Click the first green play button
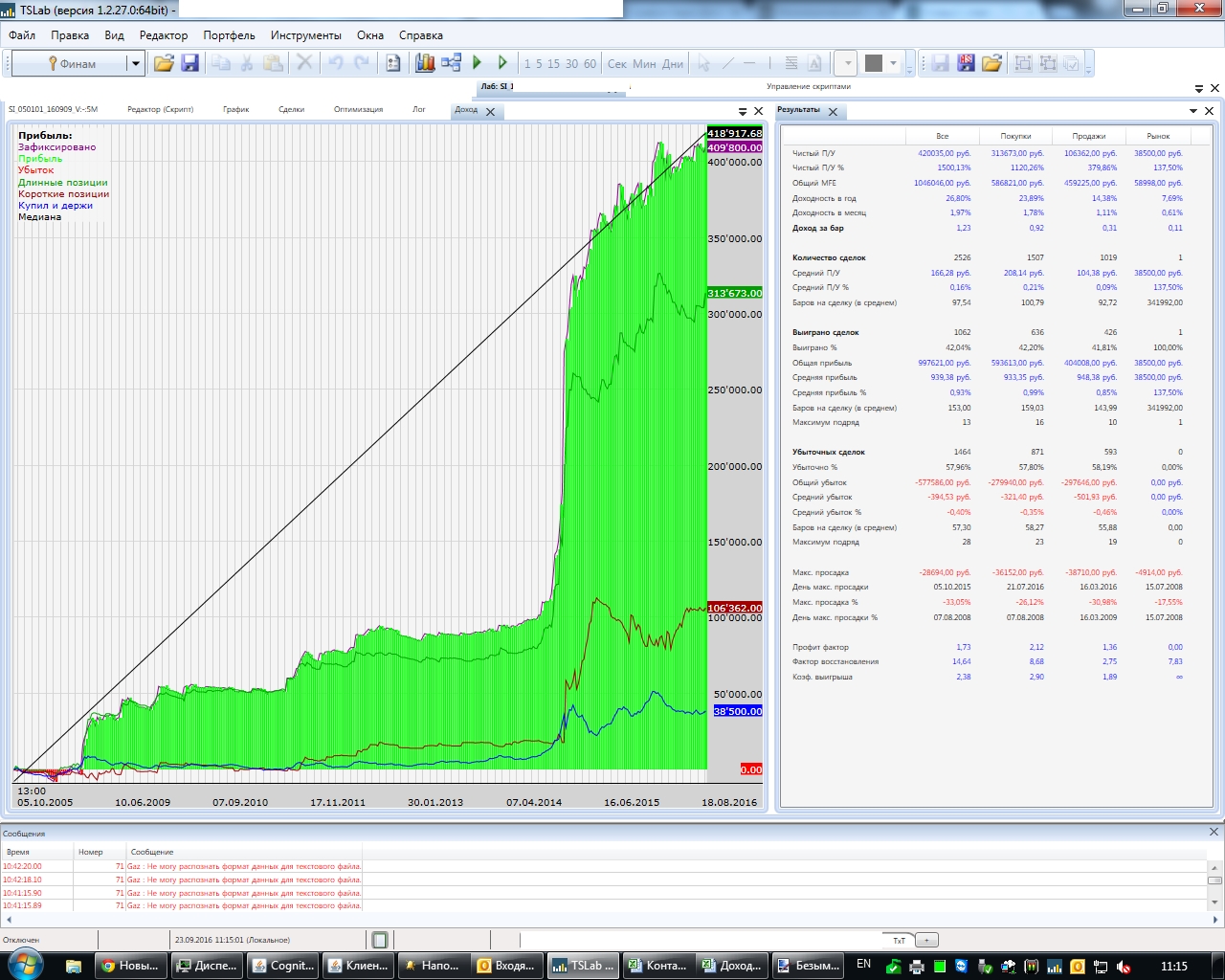This screenshot has height=980, width=1225. (x=478, y=63)
